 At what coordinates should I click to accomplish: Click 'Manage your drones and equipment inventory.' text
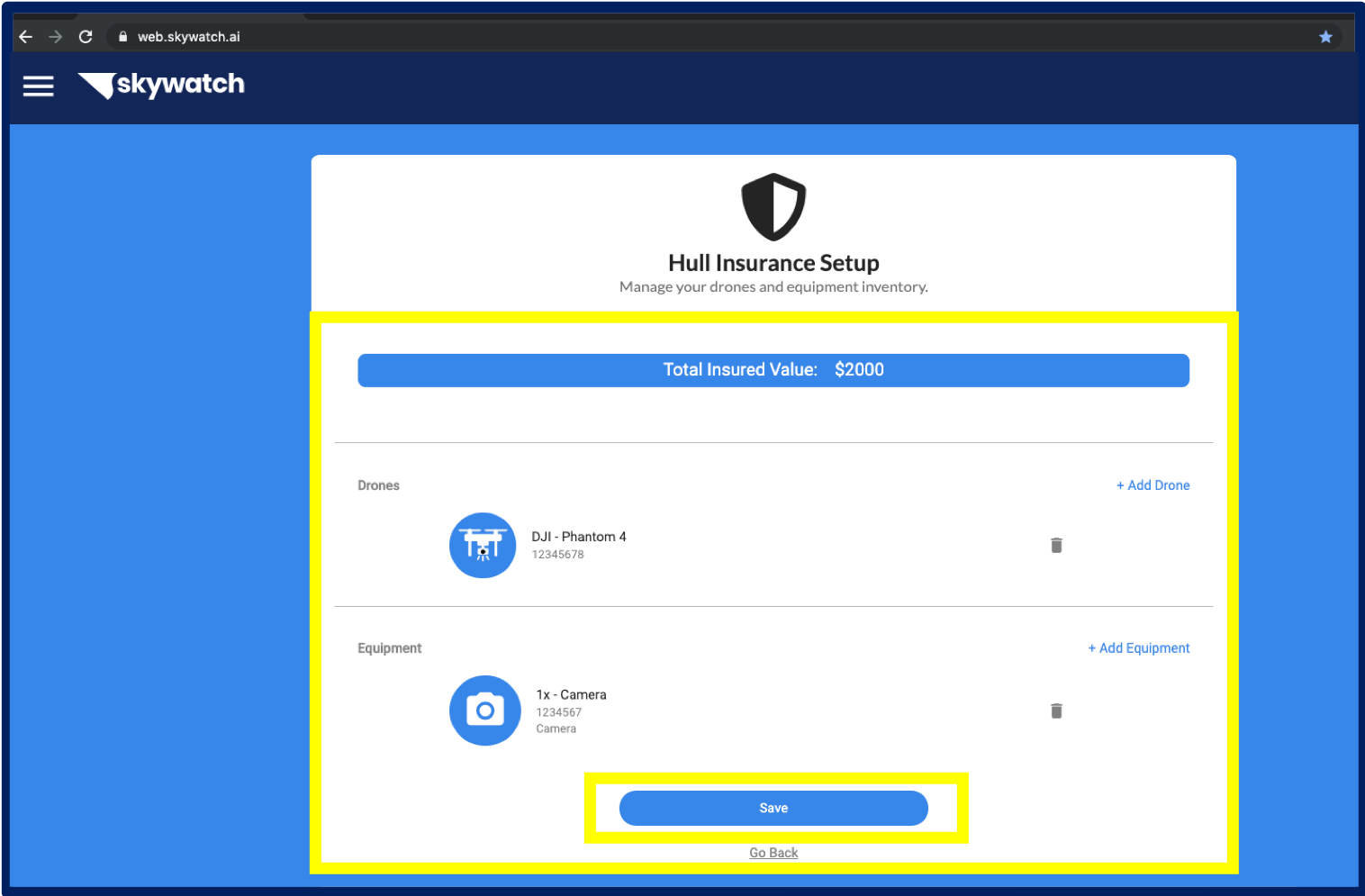pos(773,287)
